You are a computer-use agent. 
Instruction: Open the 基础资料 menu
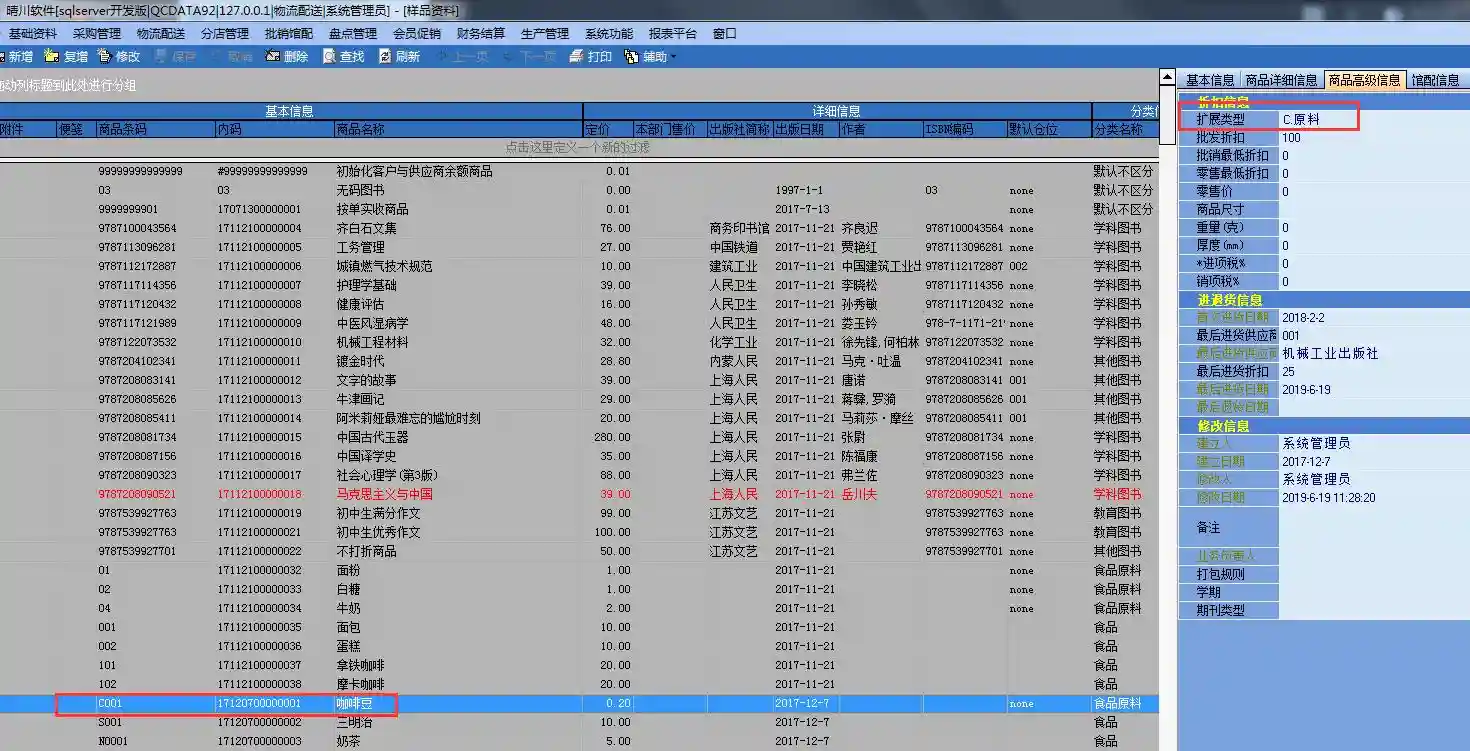(x=32, y=33)
